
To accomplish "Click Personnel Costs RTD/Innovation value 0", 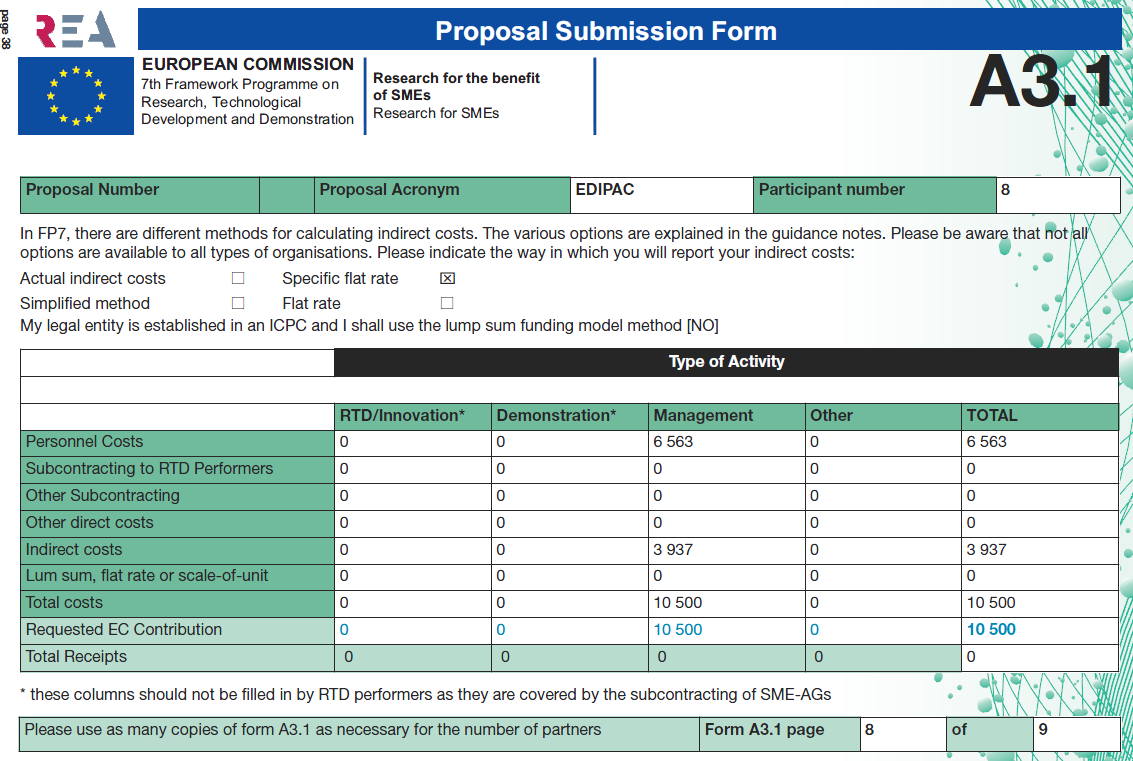I will 344,442.
